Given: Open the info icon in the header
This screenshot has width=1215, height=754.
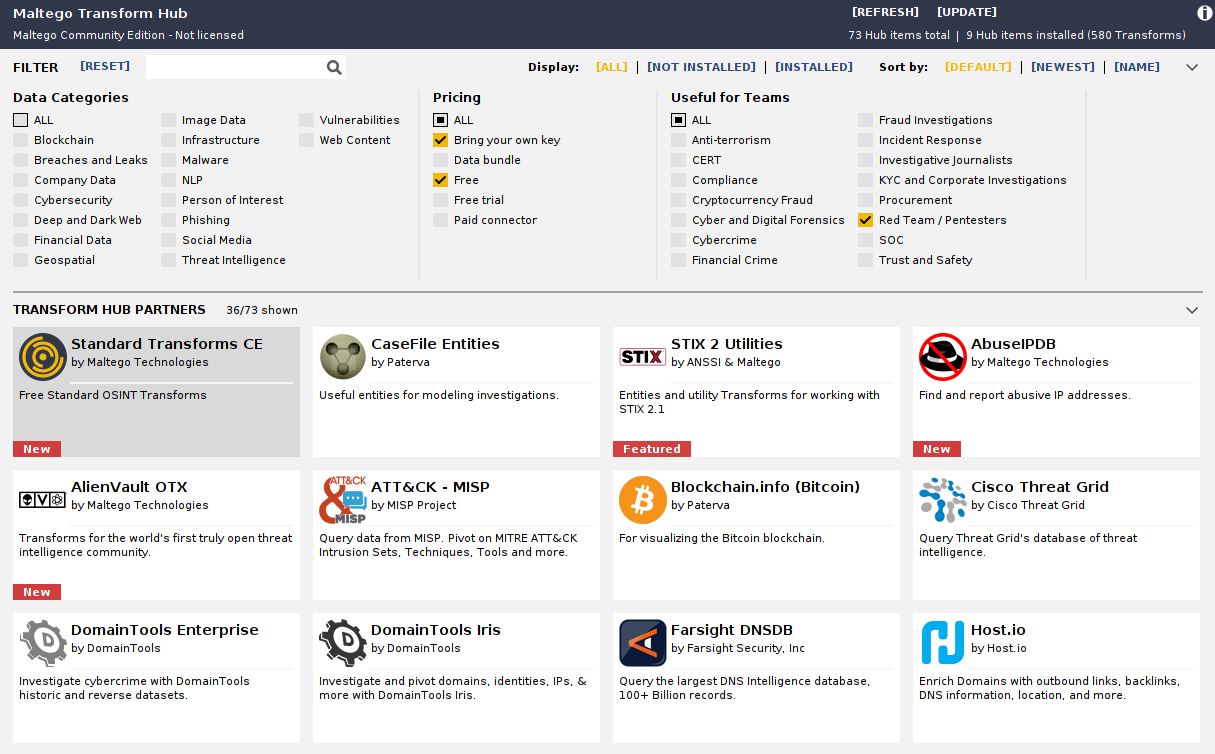Looking at the screenshot, I should coord(1205,13).
